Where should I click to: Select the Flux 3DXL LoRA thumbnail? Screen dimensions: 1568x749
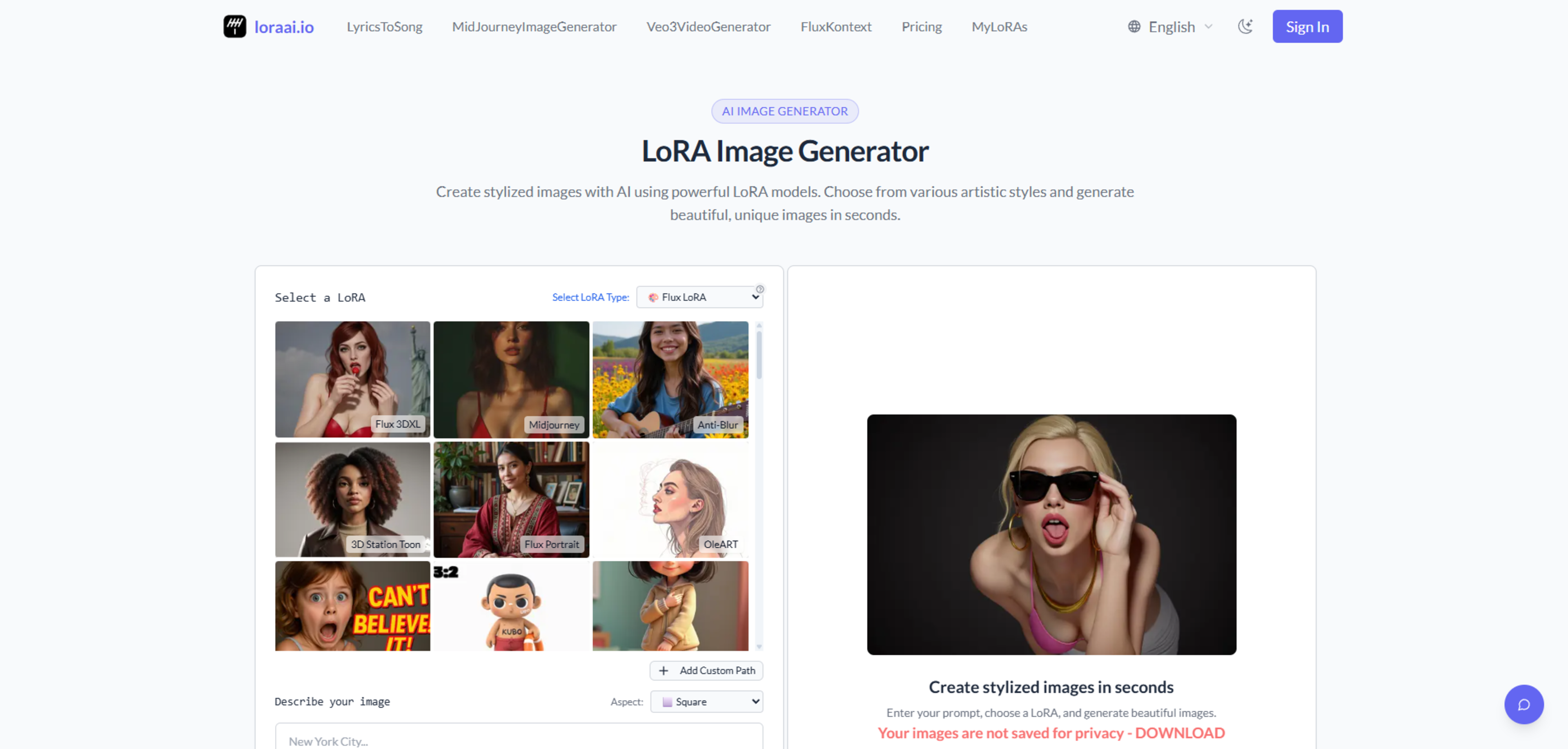[x=352, y=379]
